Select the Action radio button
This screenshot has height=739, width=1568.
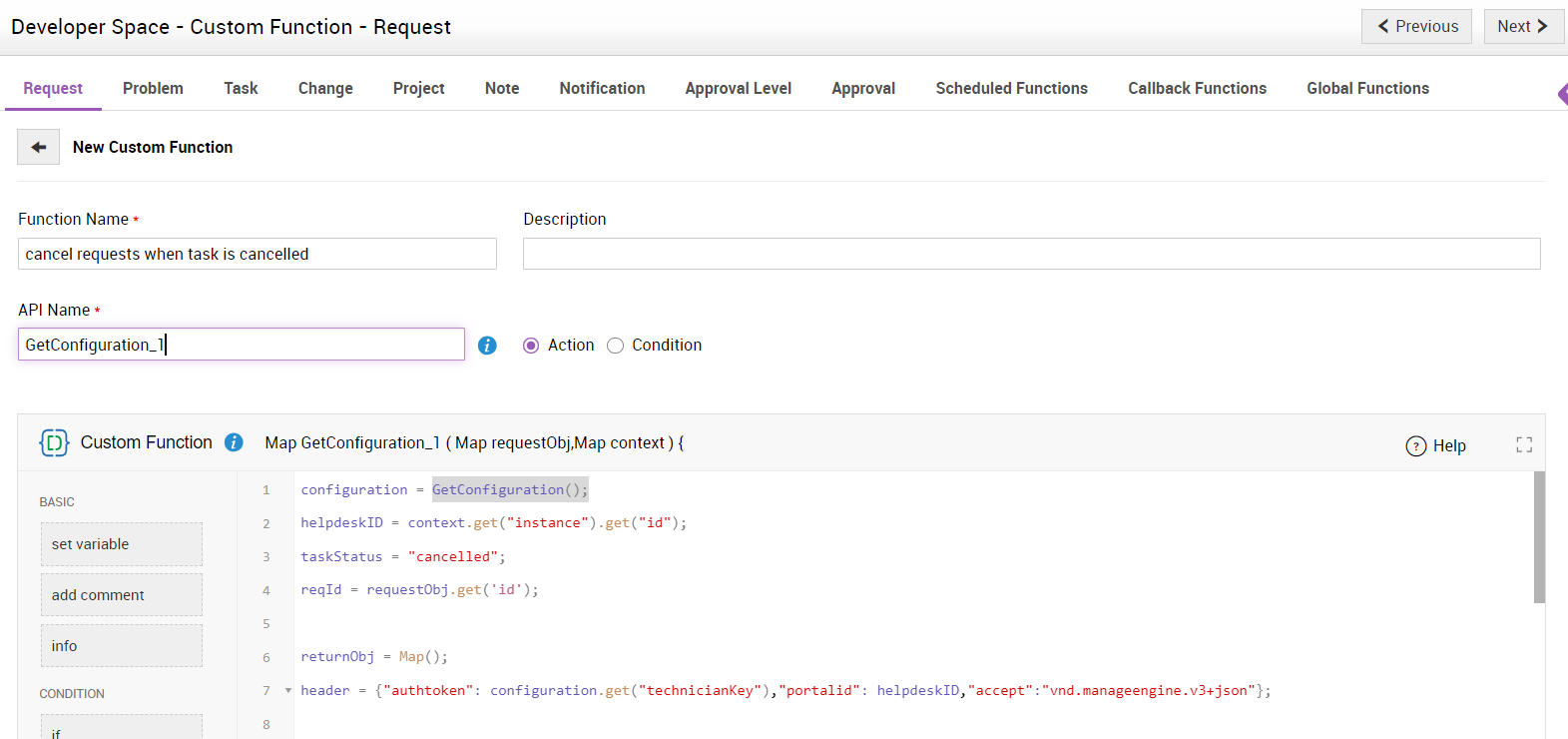coord(531,346)
